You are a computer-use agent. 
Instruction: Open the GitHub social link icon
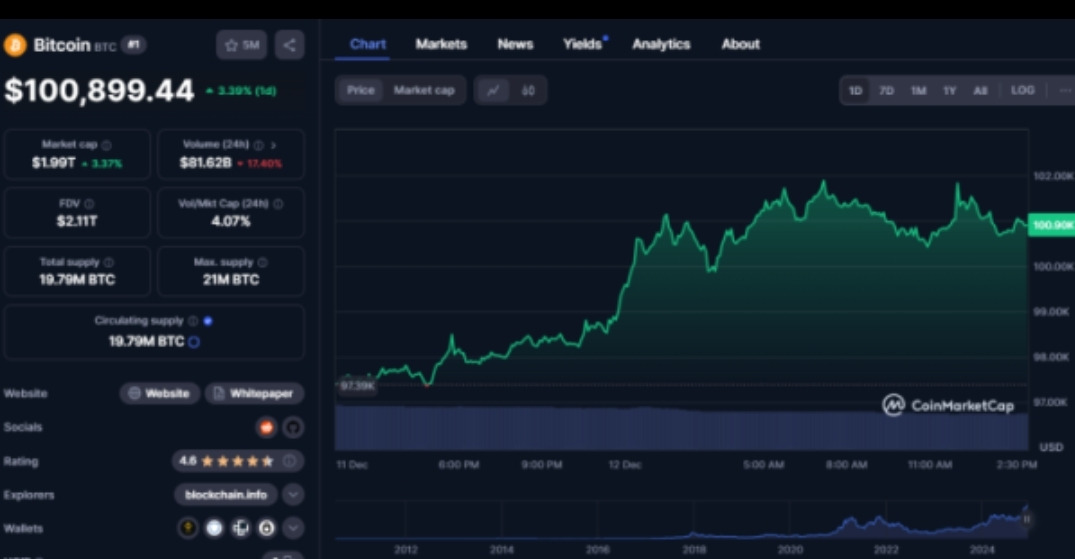click(x=293, y=427)
